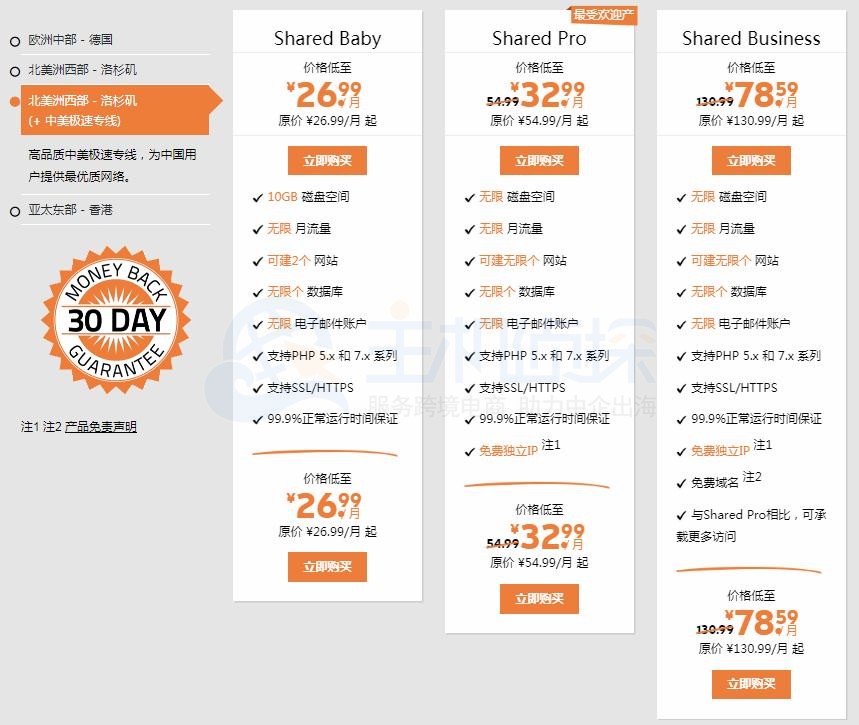Screen dimensions: 859x725
Task: Click the checkmark beside 10GB磁盘空间
Action: (x=259, y=197)
